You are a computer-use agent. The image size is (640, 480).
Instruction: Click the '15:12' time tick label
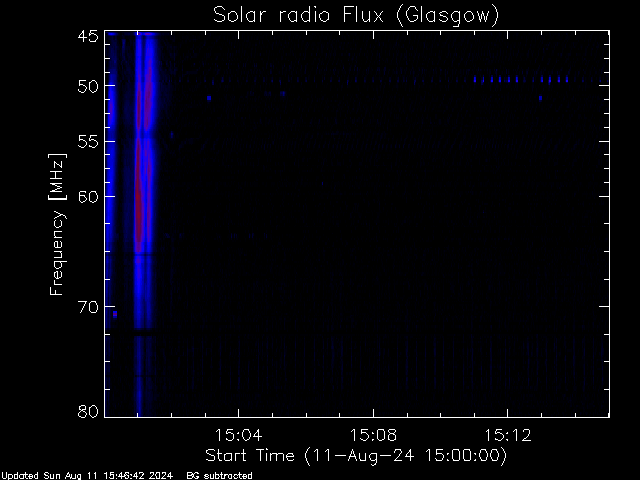(x=508, y=435)
